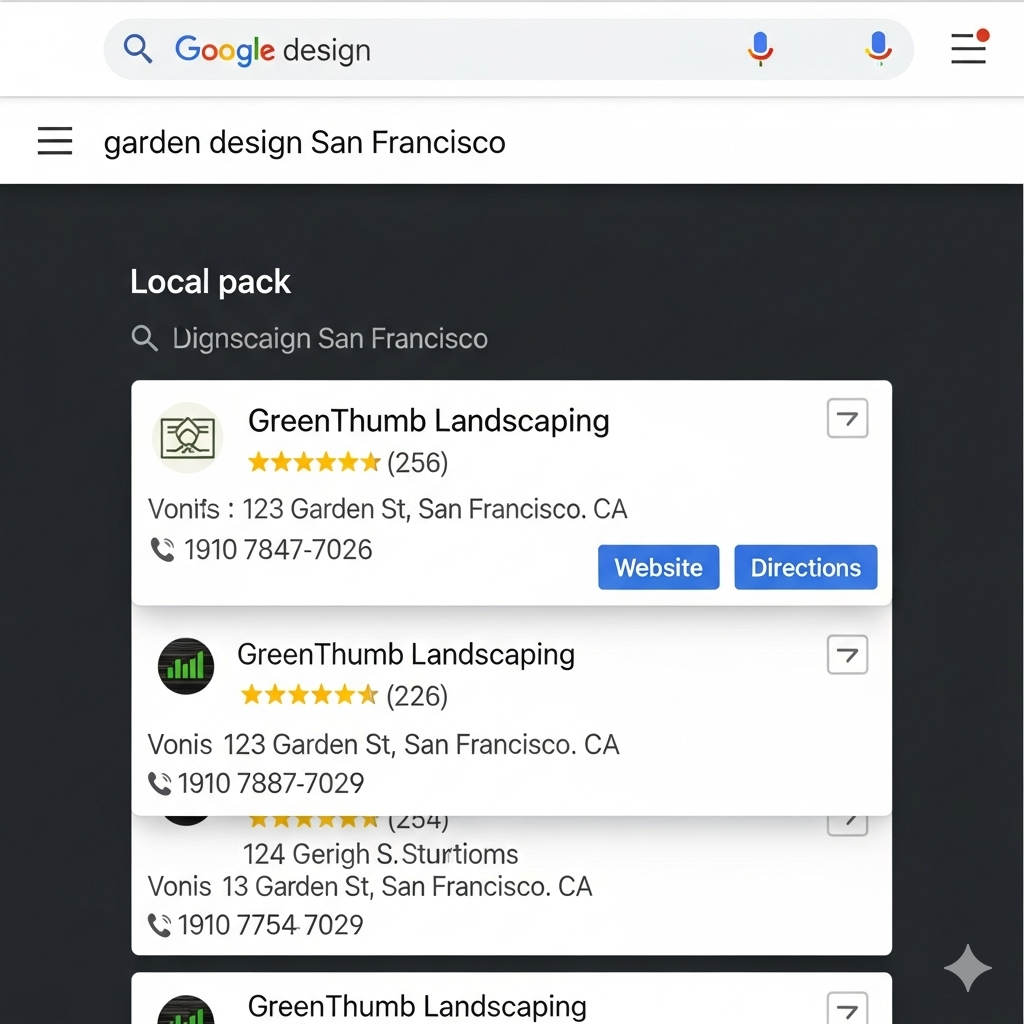Open the menu icon with the red notification dot
The image size is (1024, 1024).
click(969, 47)
